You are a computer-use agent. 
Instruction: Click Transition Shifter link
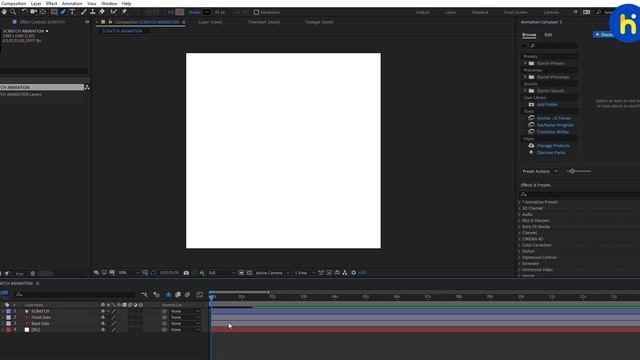point(553,132)
